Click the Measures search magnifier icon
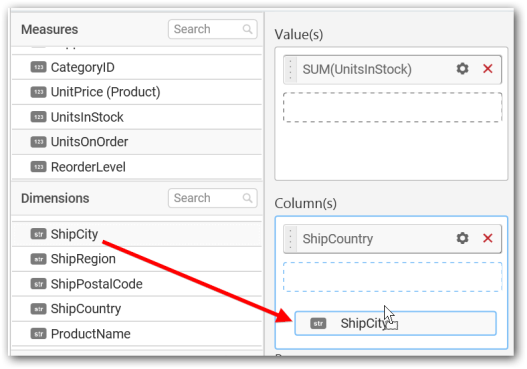Image resolution: width=527 pixels, height=369 pixels. tap(247, 29)
